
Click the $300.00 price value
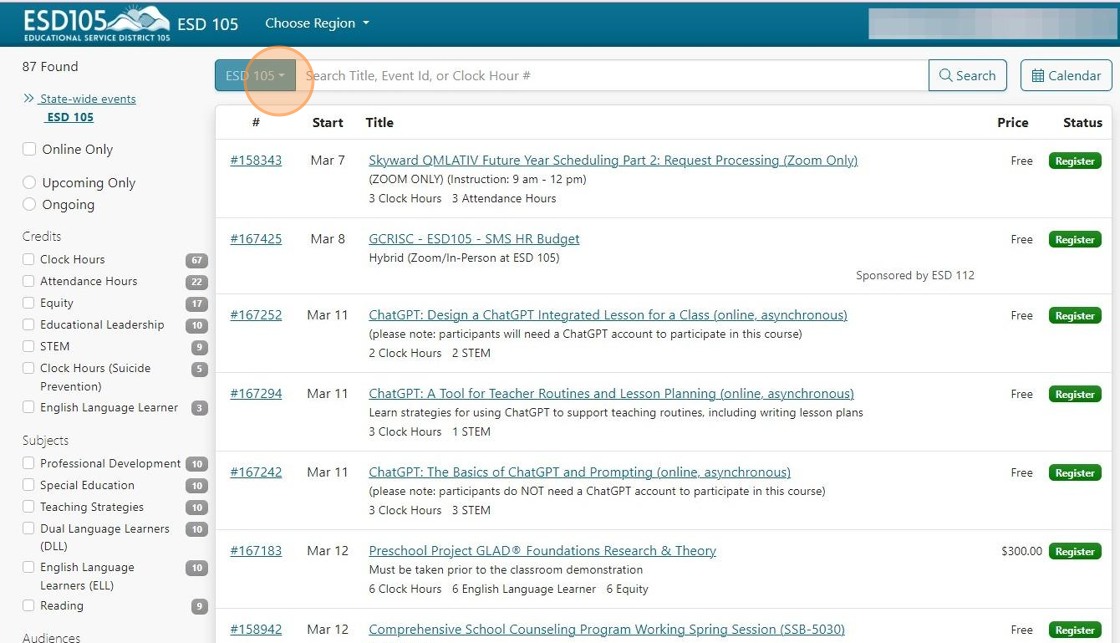point(1021,551)
